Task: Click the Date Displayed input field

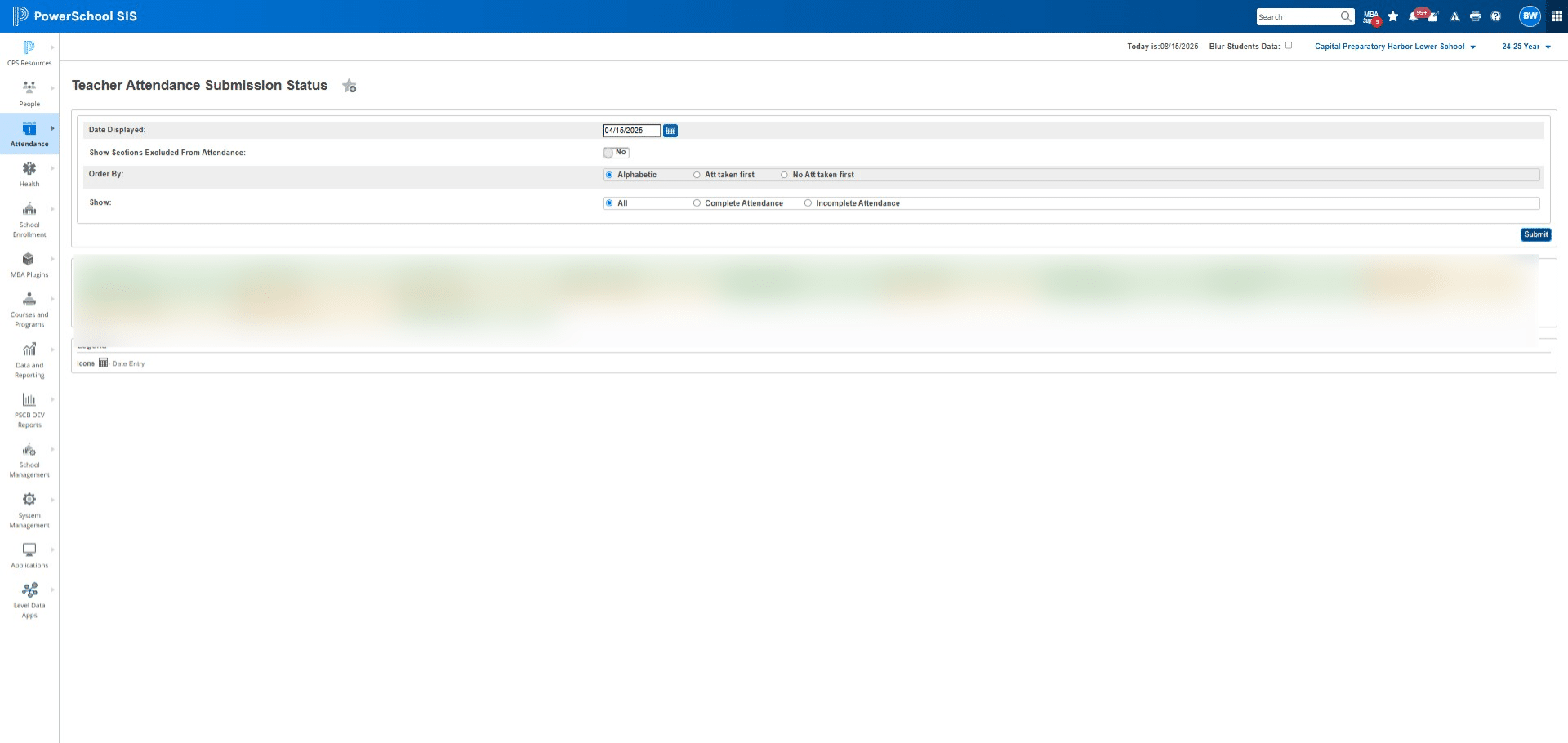Action: [x=631, y=131]
